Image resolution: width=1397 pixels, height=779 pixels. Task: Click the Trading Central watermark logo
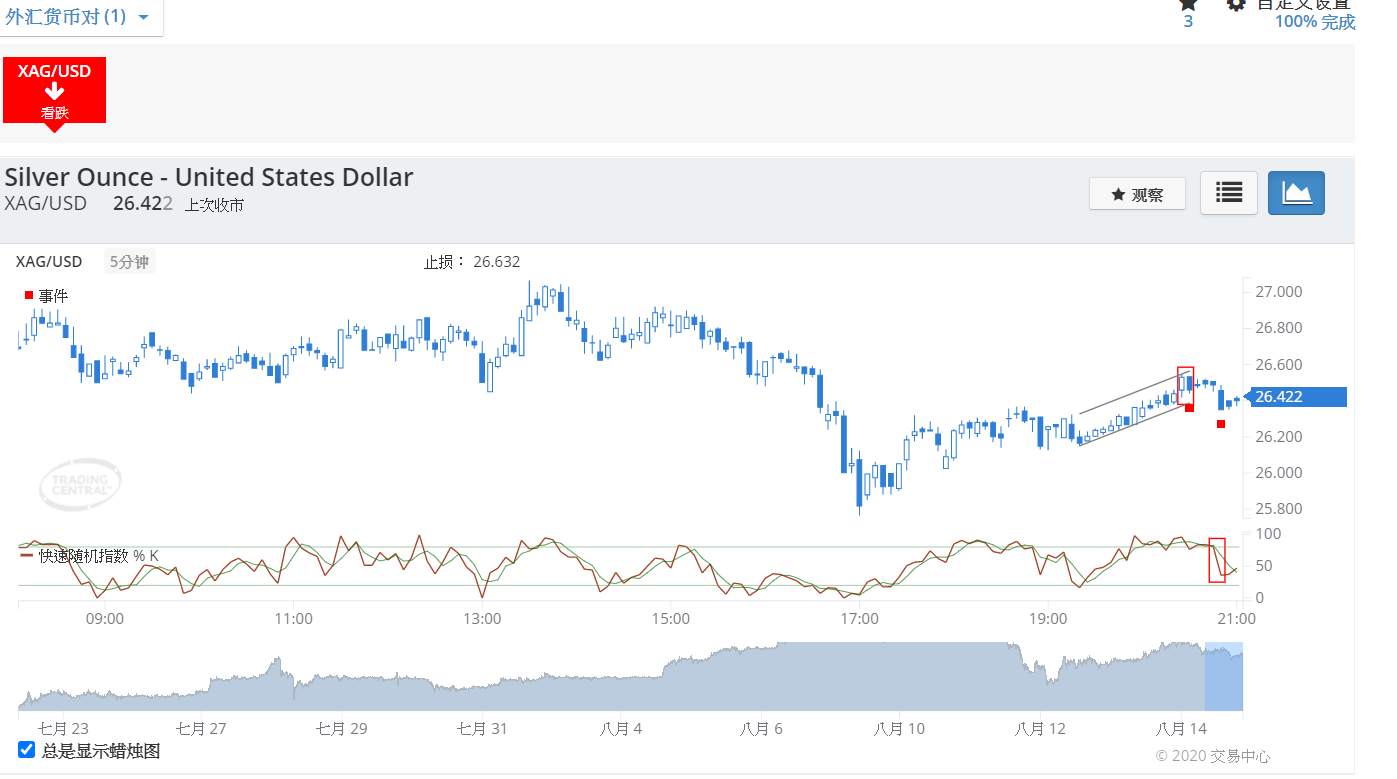click(x=80, y=485)
